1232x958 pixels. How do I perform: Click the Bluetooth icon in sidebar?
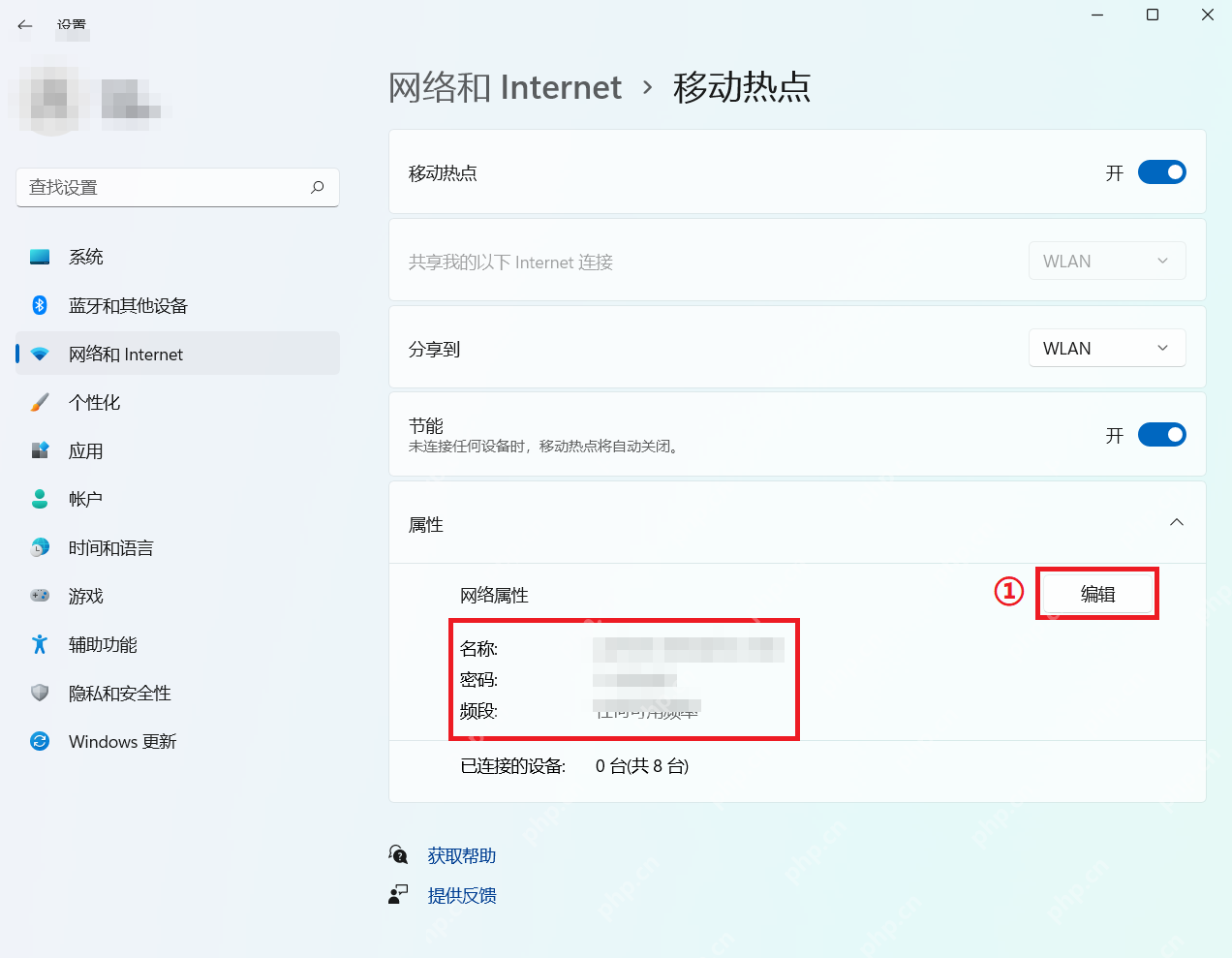40,305
